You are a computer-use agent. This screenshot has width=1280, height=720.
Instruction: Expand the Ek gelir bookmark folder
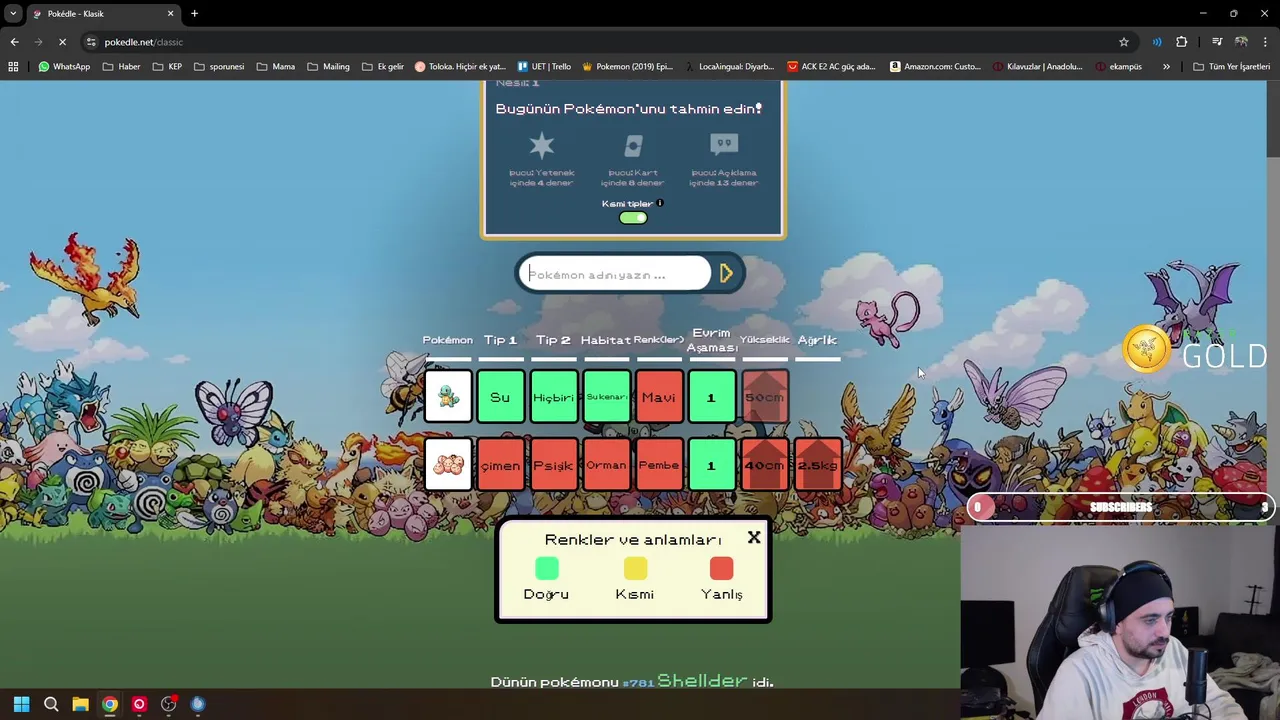[383, 67]
